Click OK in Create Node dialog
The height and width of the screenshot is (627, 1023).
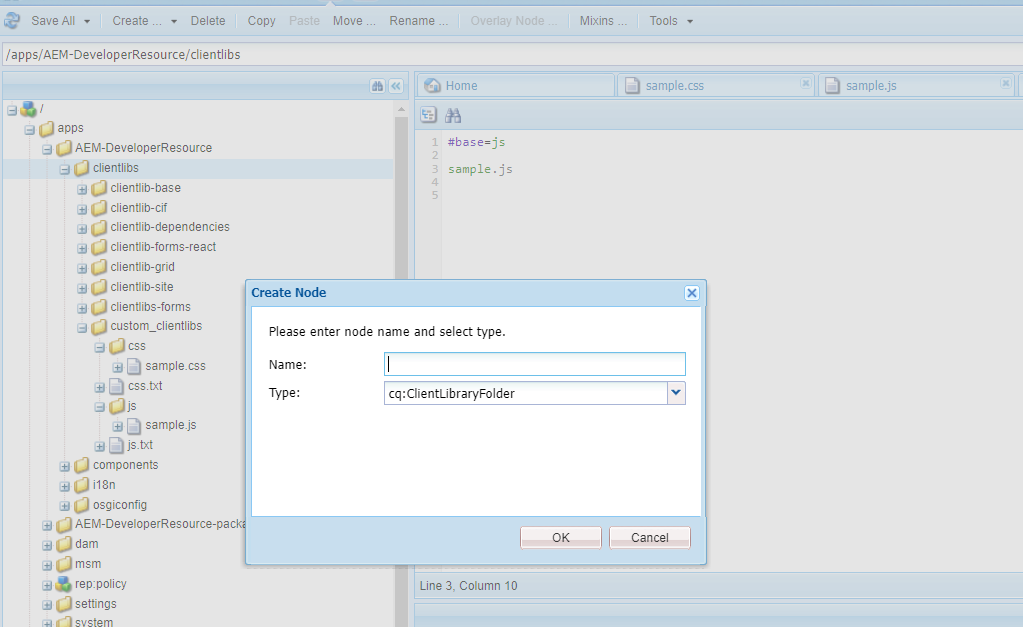pos(560,537)
